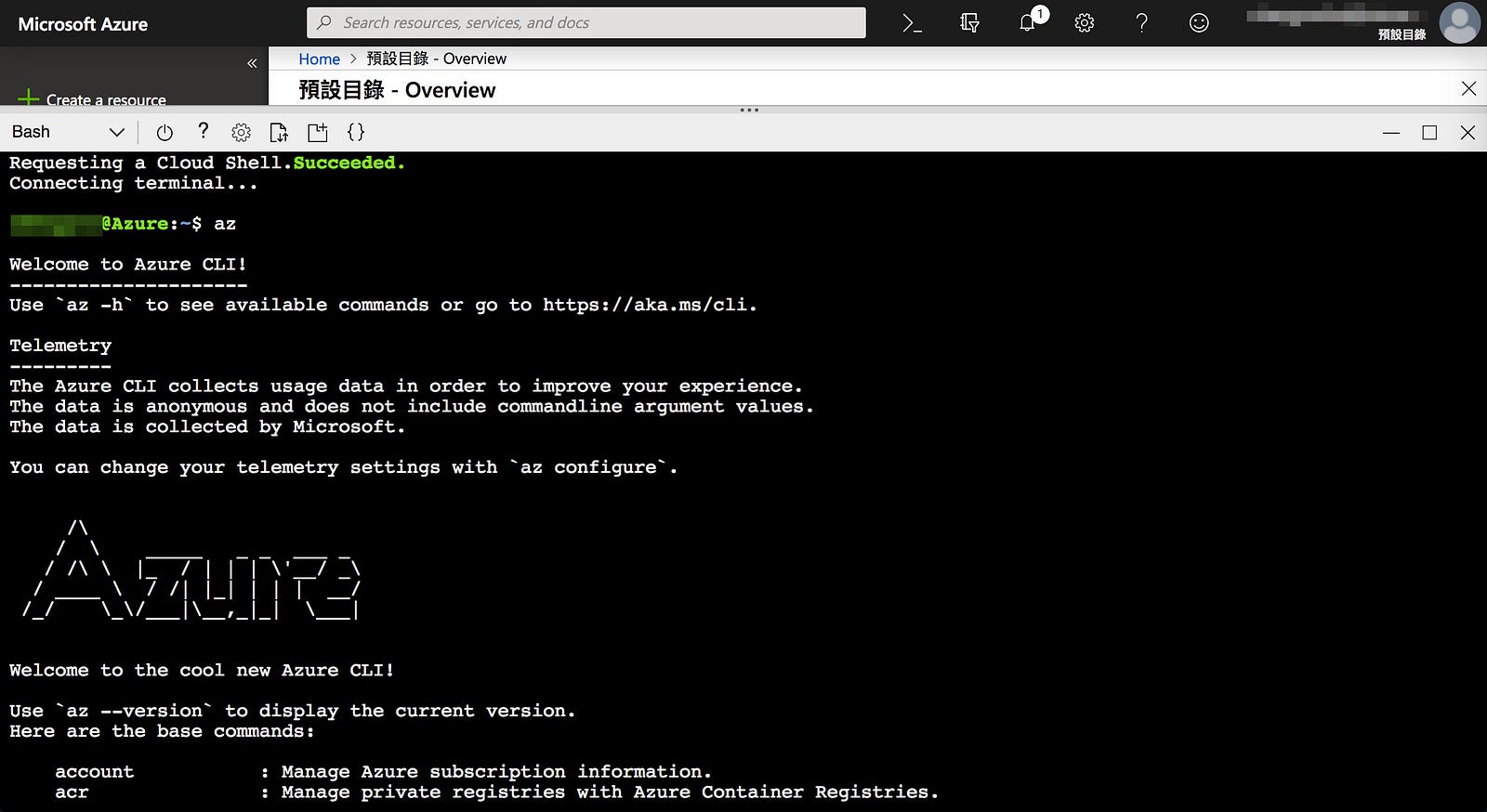
Task: Maximize the Cloud Shell panel
Action: click(1429, 133)
